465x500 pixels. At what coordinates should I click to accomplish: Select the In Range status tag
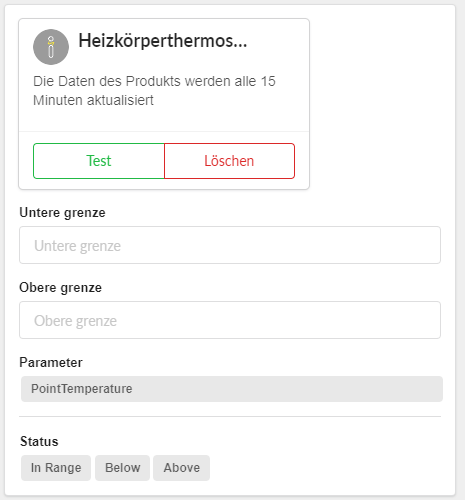click(56, 468)
